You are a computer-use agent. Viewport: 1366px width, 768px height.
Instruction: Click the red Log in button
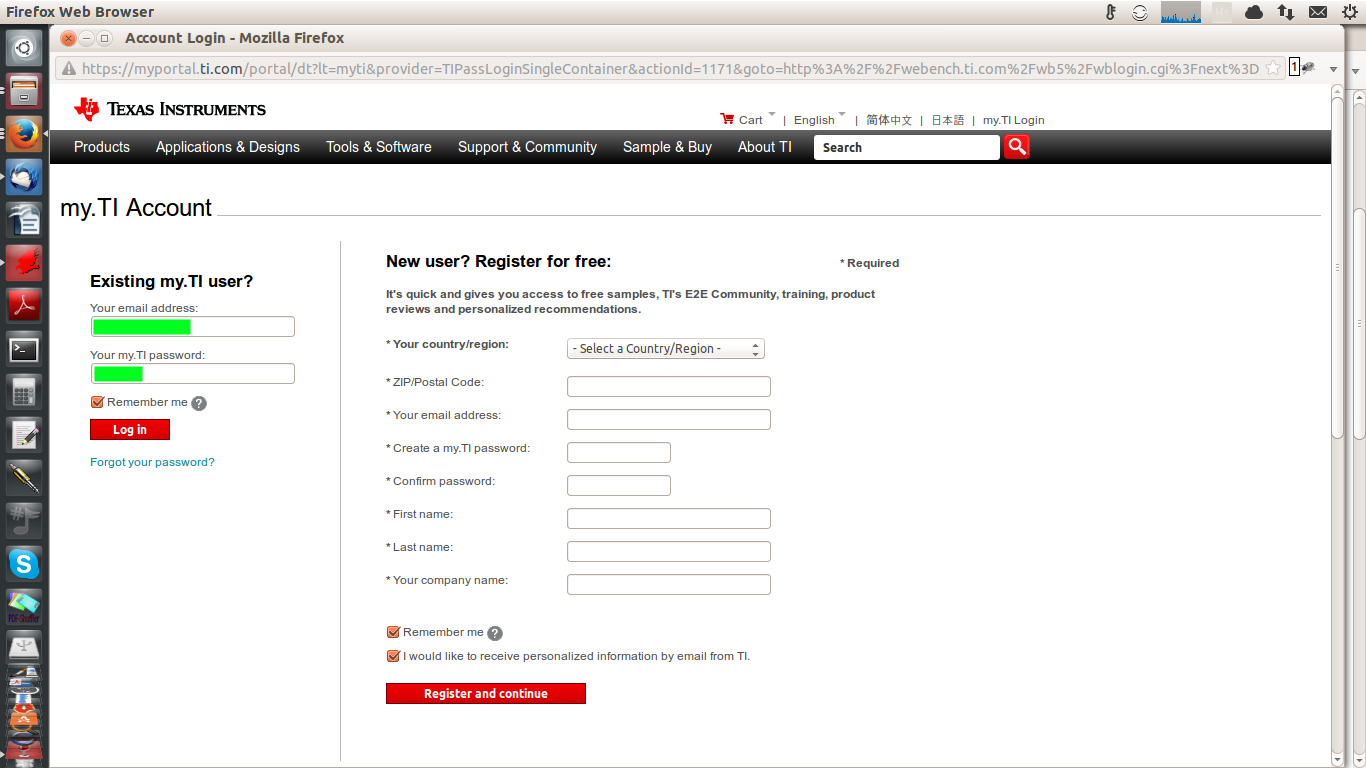tap(130, 429)
